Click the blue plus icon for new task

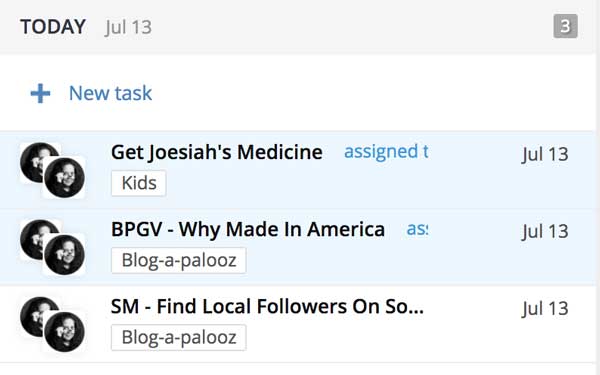(x=40, y=94)
